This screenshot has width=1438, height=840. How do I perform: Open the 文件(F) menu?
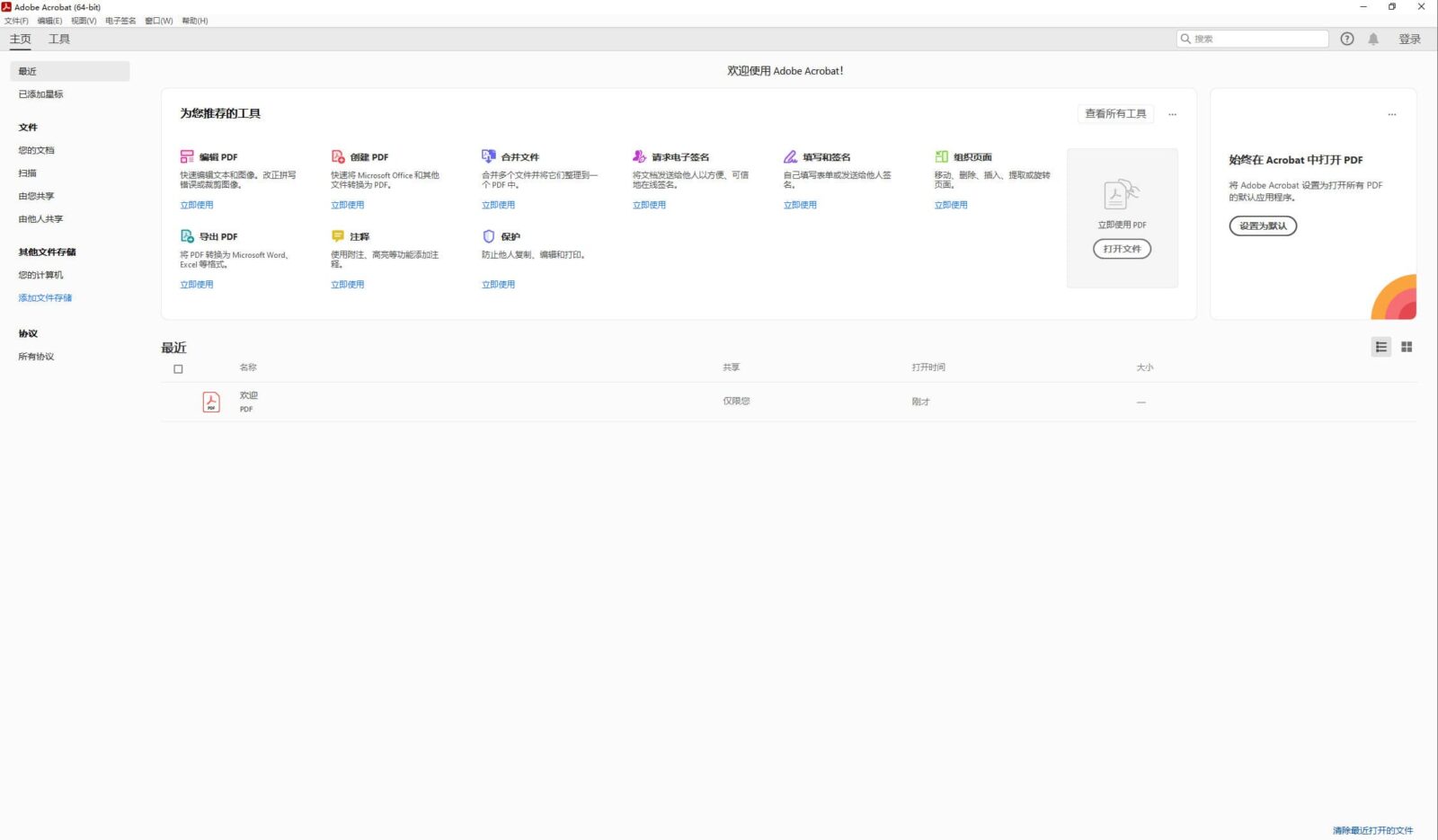[16, 21]
